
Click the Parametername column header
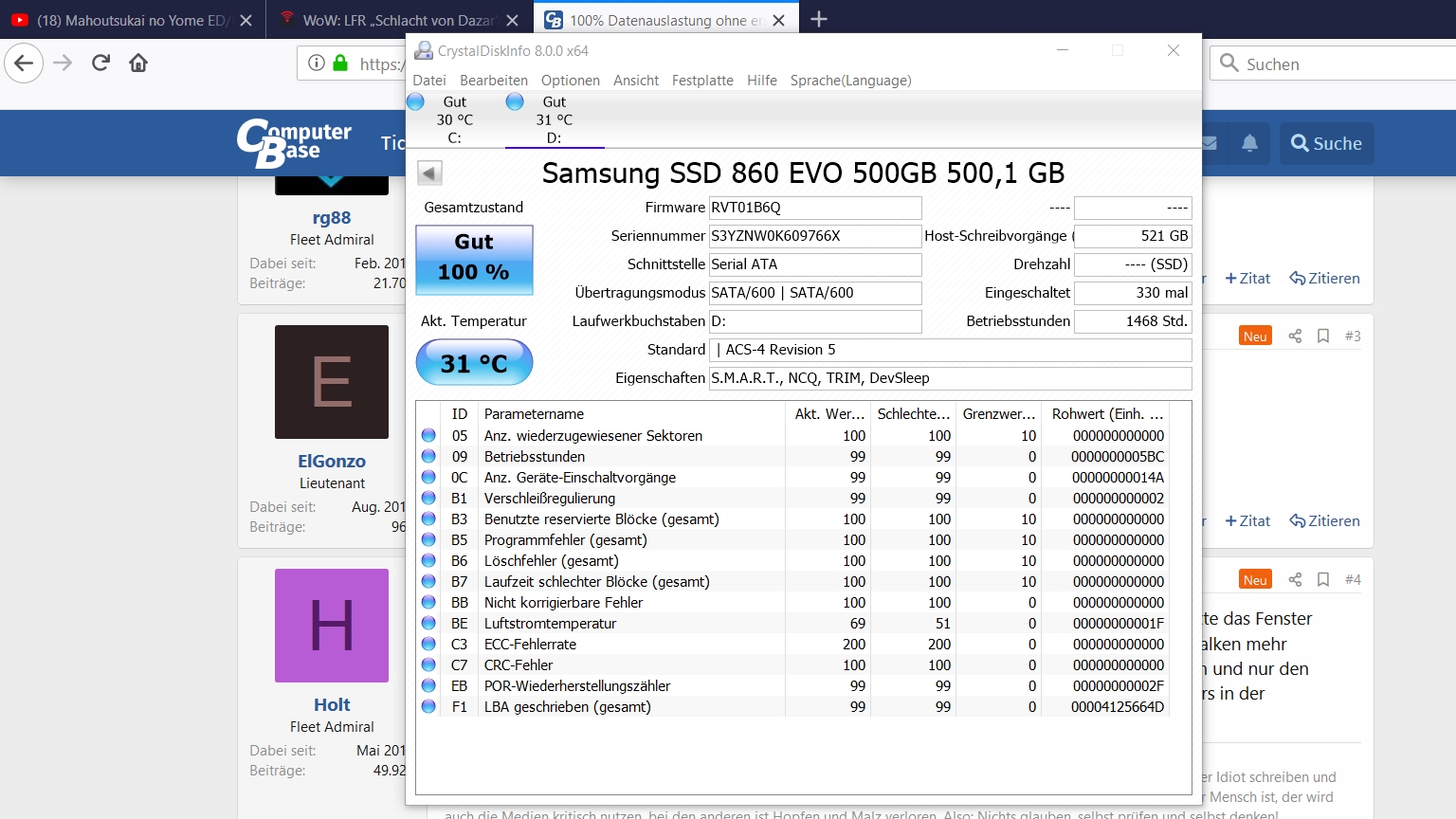(631, 414)
